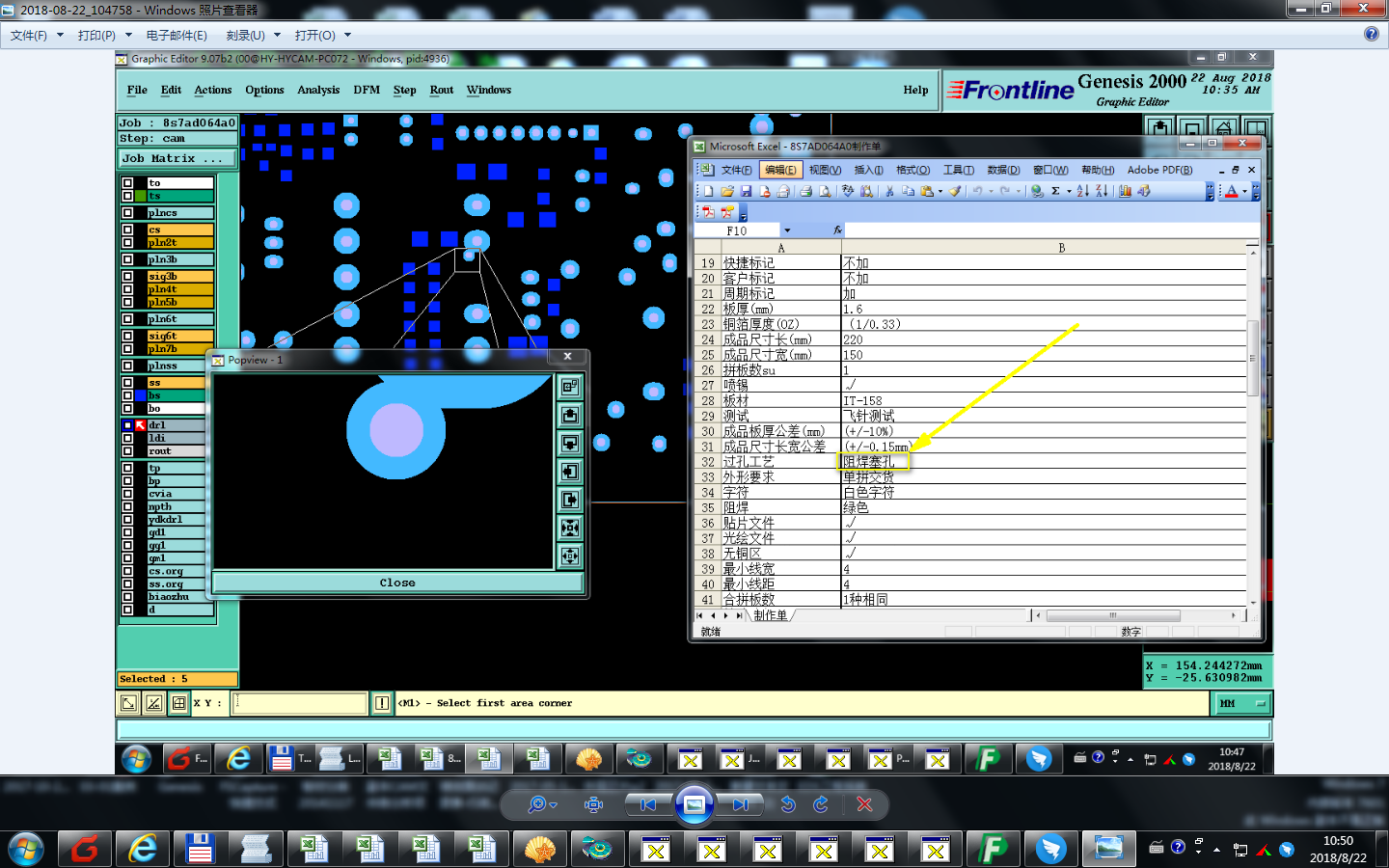1389x868 pixels.
Task: Click the Copy icon in Excel toolbar
Action: coord(909,191)
